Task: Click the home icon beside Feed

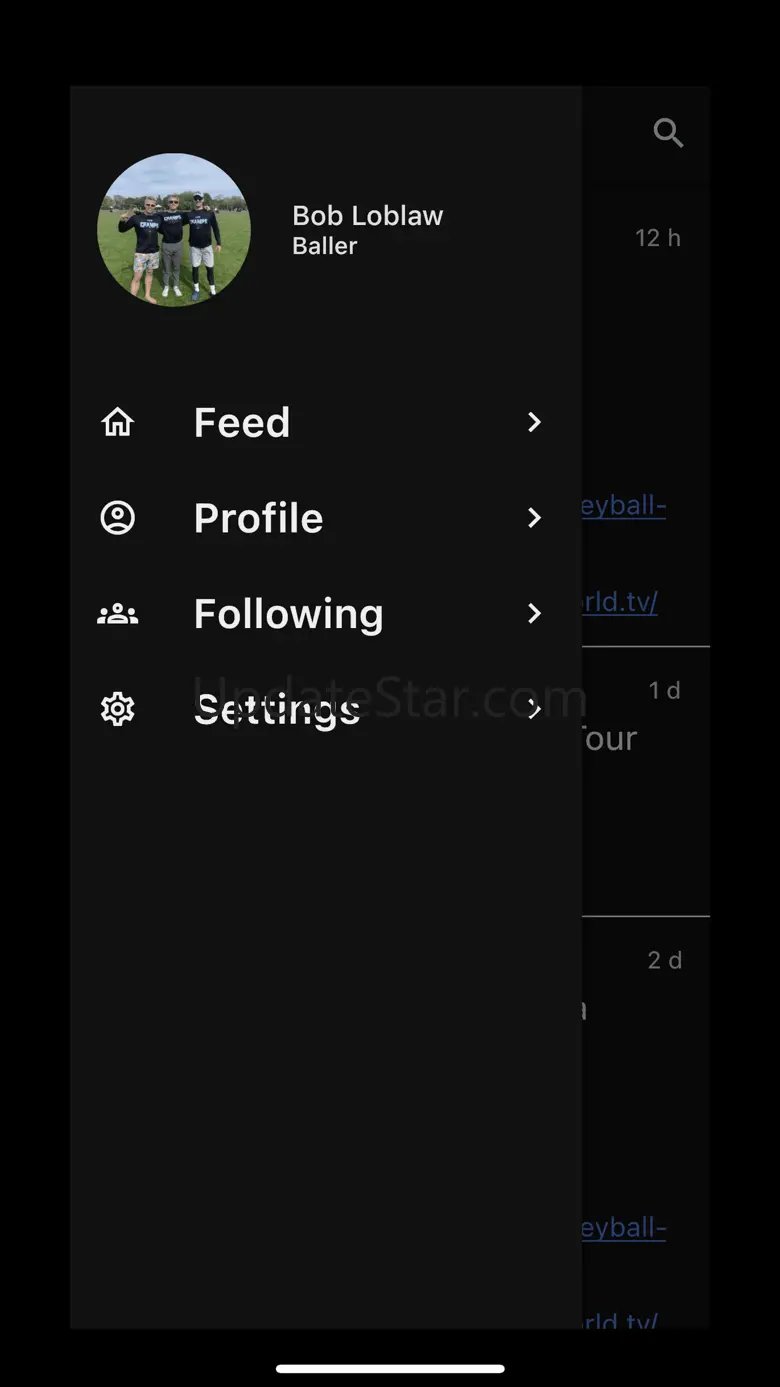Action: tap(118, 422)
